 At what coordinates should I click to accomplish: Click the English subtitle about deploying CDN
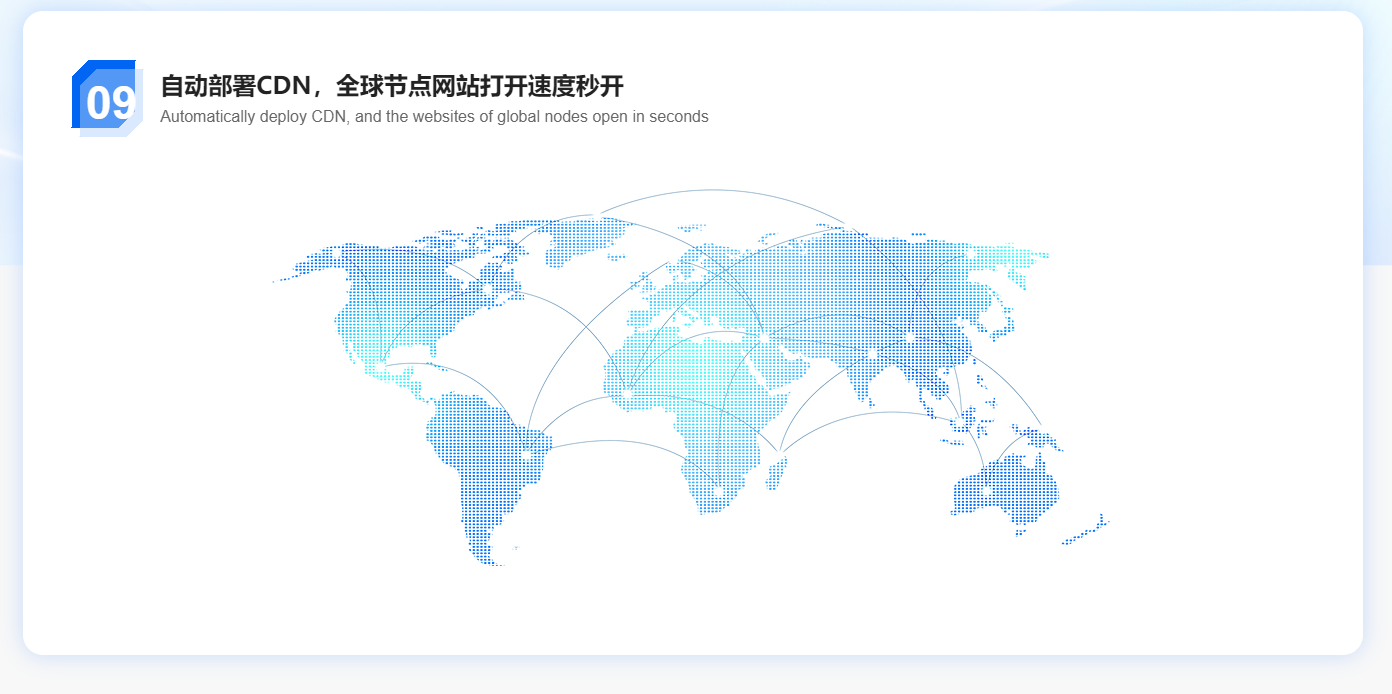(433, 116)
